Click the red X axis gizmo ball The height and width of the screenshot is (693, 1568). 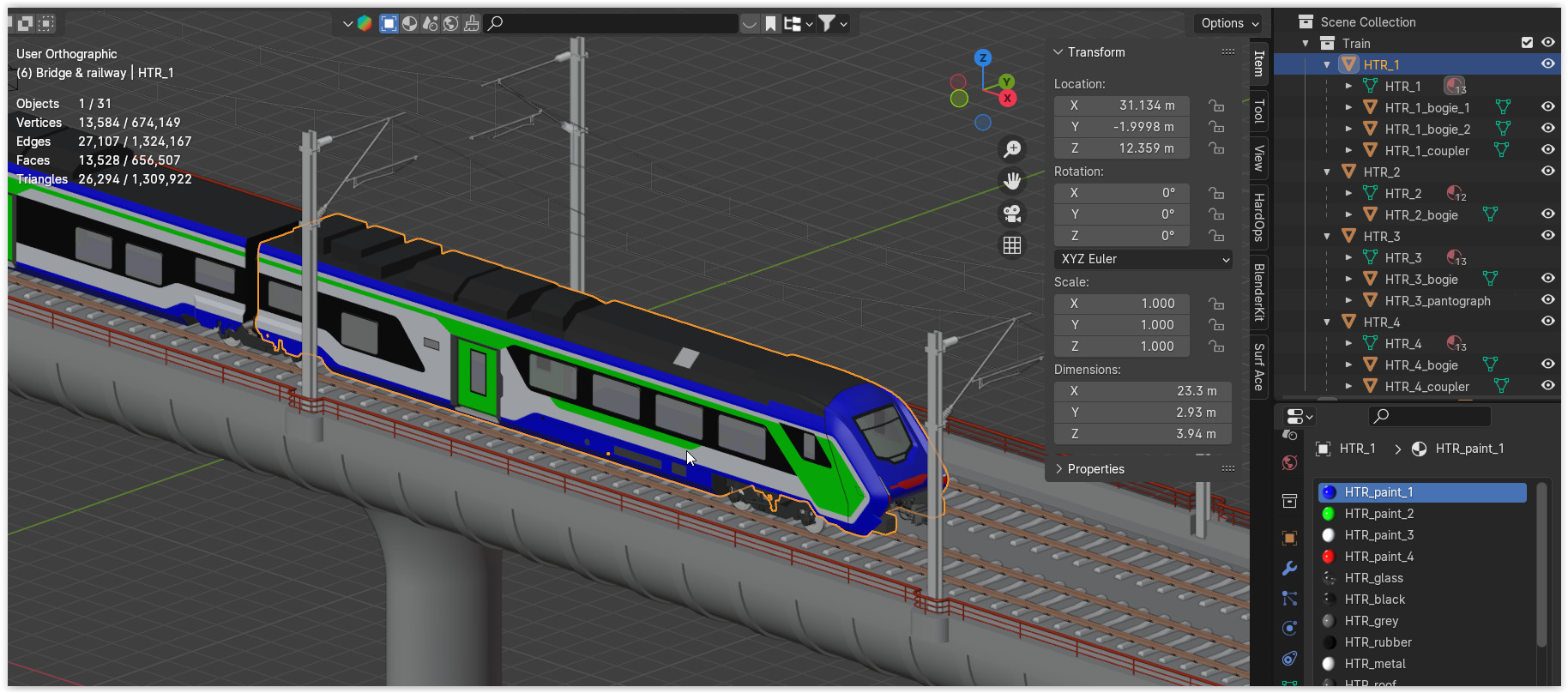(1008, 98)
